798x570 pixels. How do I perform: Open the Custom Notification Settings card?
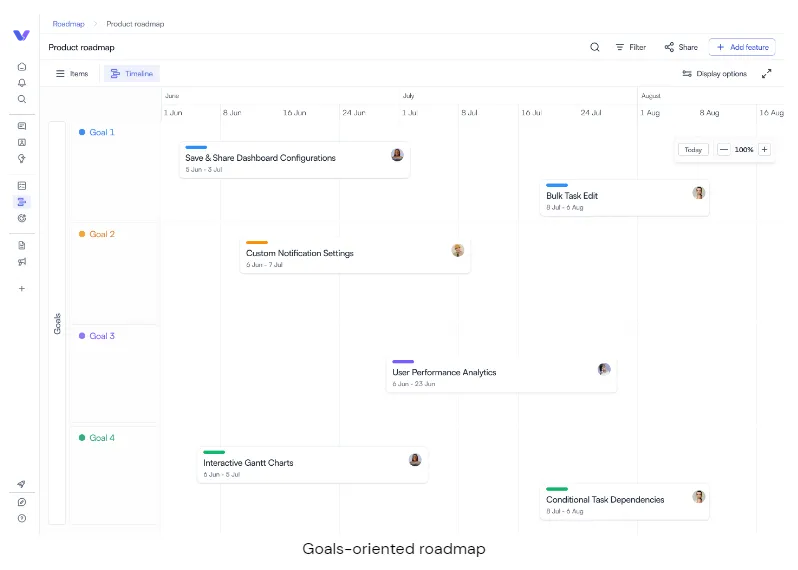[355, 255]
